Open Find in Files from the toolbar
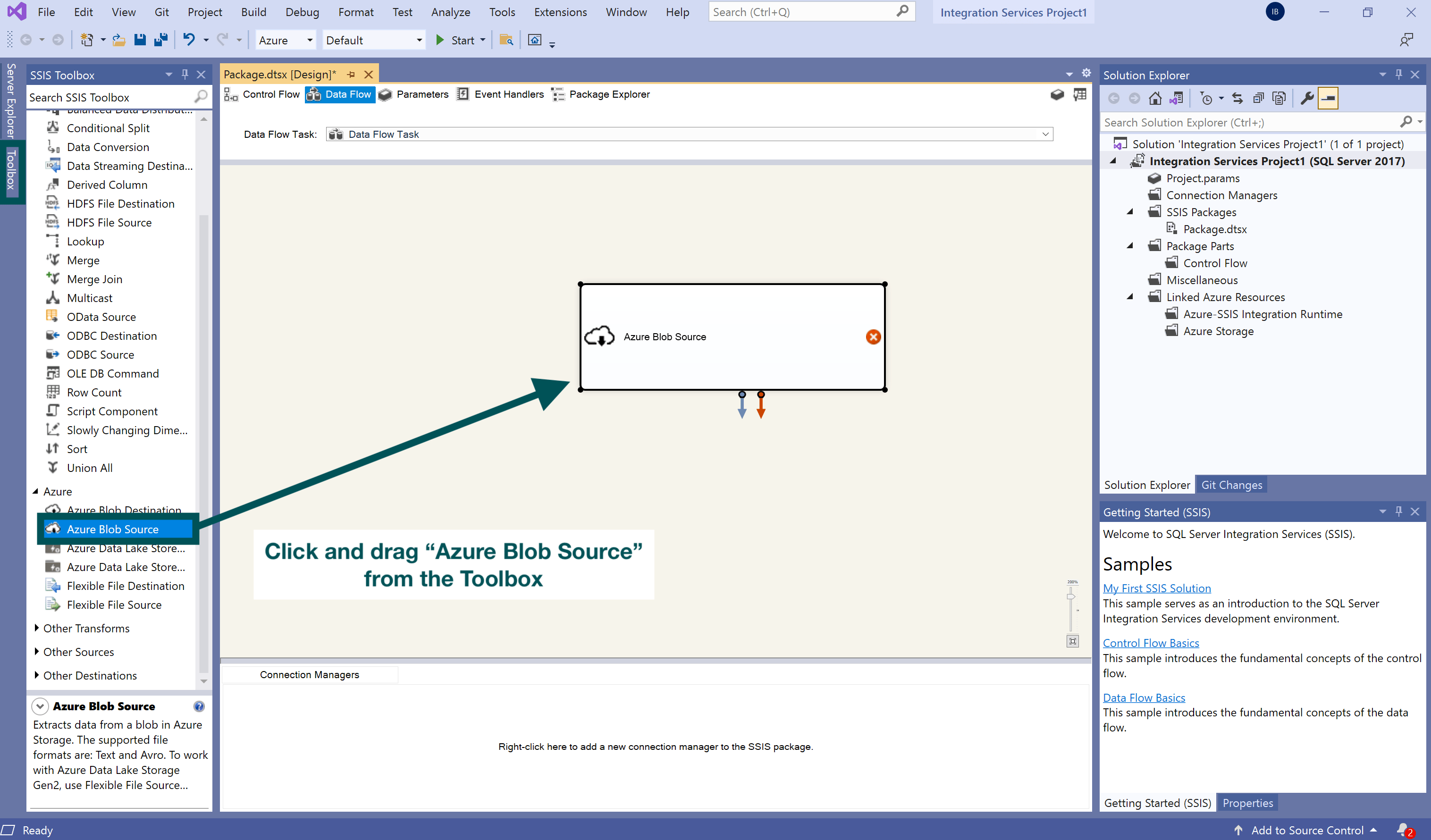The width and height of the screenshot is (1431, 840). [x=506, y=40]
